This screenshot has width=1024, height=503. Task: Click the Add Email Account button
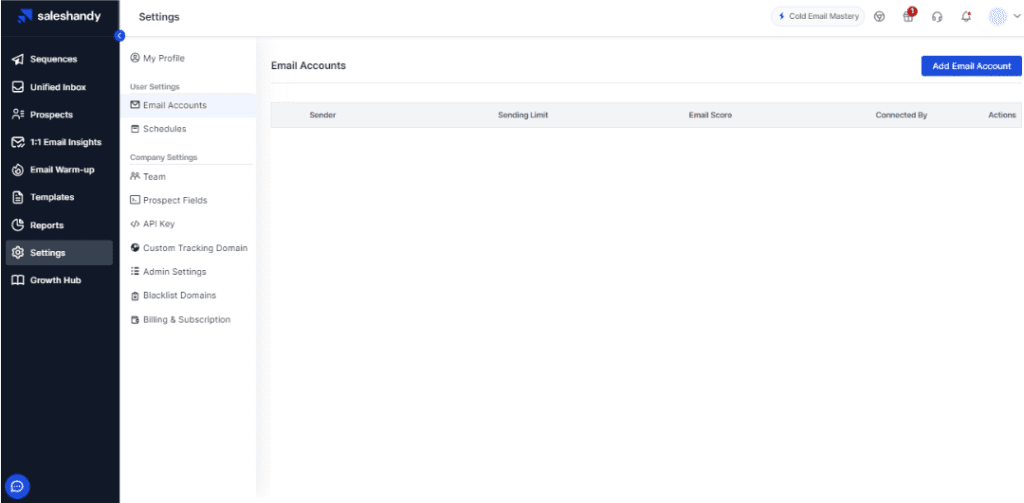click(x=971, y=66)
